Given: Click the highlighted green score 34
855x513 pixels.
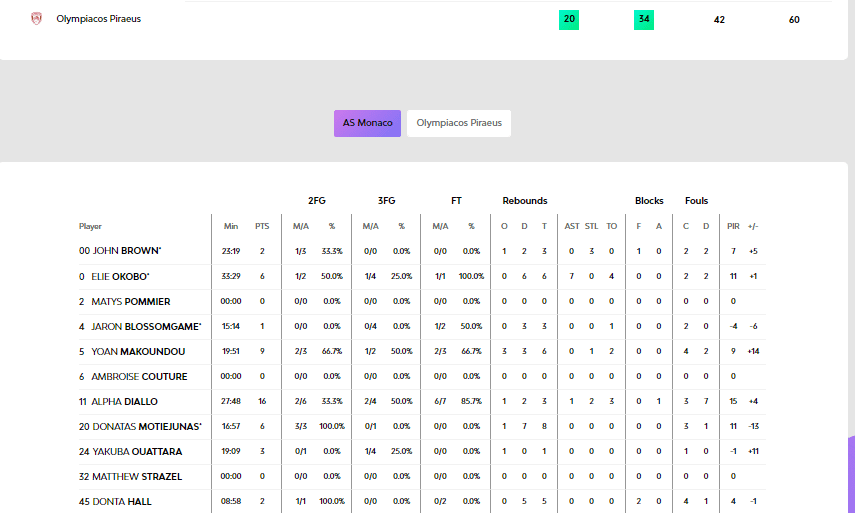Looking at the screenshot, I should (x=644, y=19).
